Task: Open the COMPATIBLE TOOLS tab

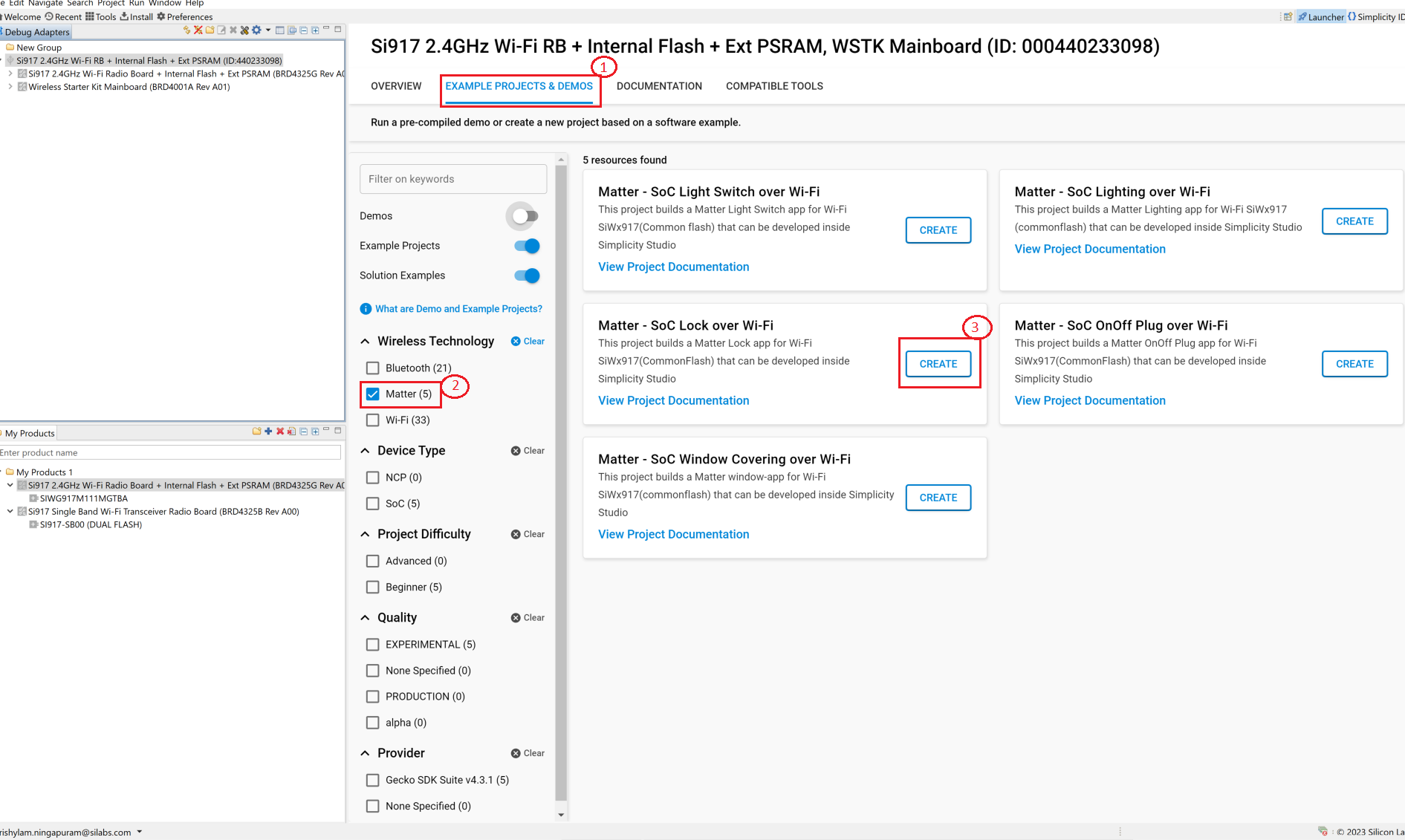Action: (x=774, y=86)
